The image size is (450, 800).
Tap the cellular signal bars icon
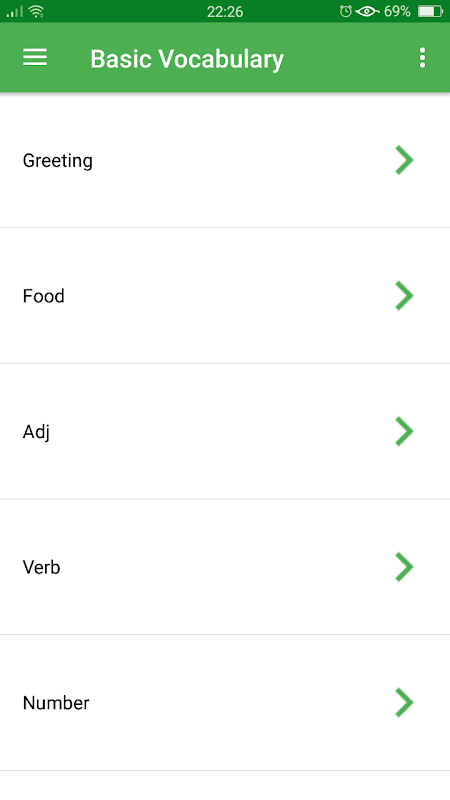tap(15, 12)
